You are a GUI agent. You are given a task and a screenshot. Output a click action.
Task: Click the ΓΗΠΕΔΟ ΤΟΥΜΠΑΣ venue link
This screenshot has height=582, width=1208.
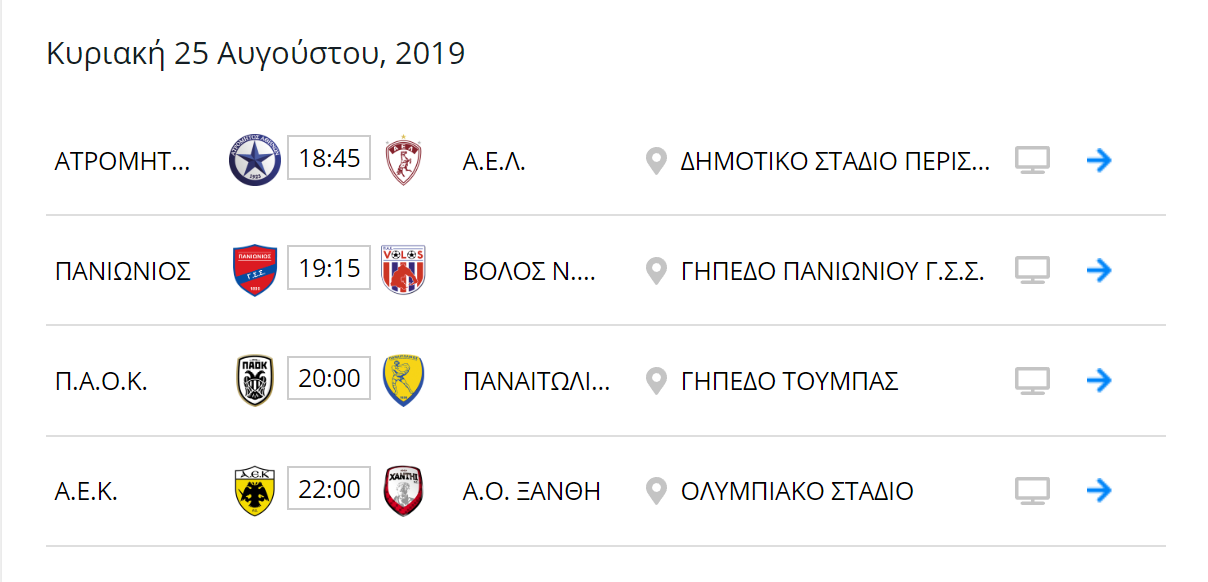click(x=789, y=381)
